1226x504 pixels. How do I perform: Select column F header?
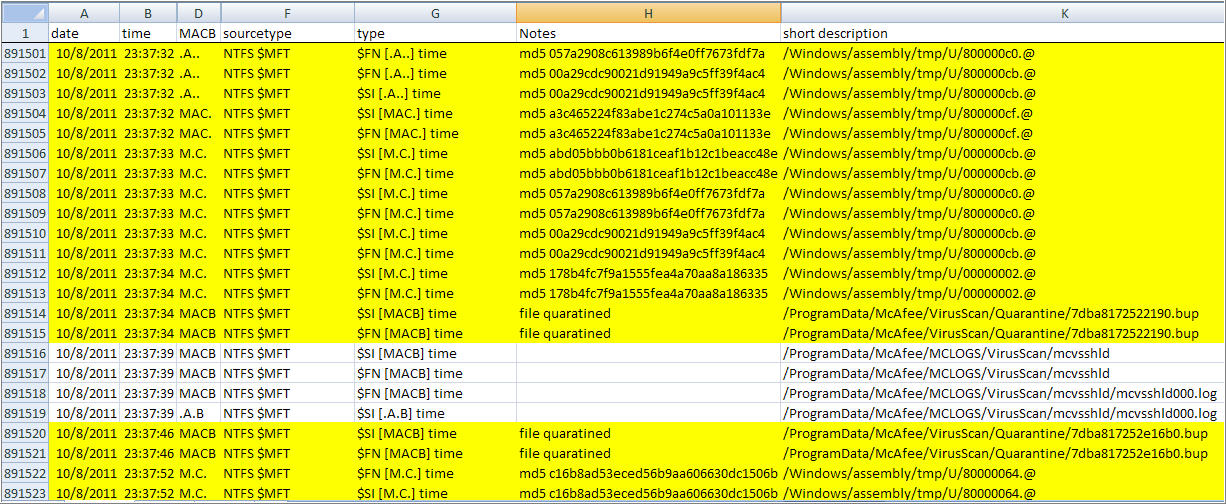(287, 13)
